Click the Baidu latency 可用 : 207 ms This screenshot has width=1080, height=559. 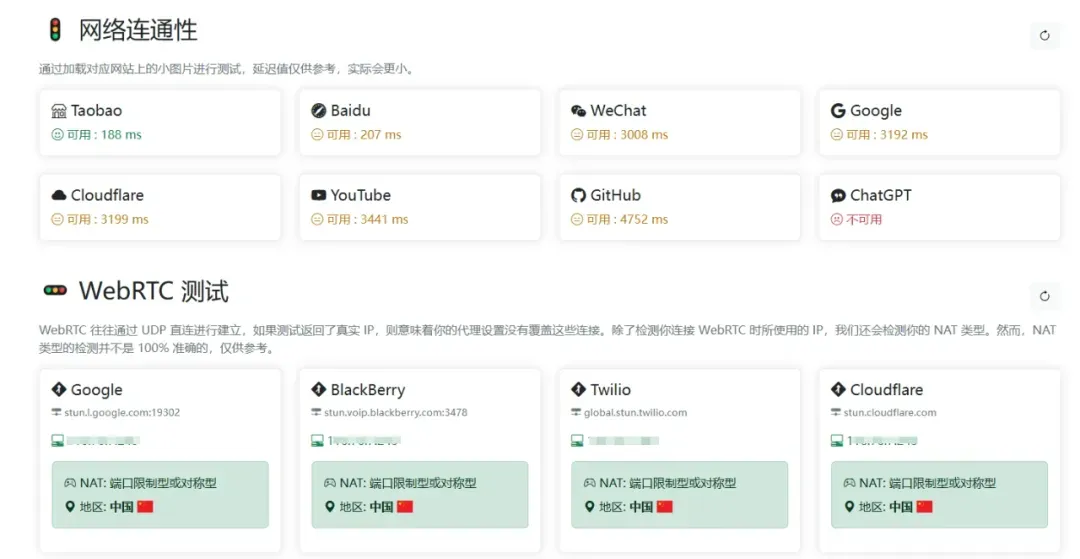tap(364, 135)
